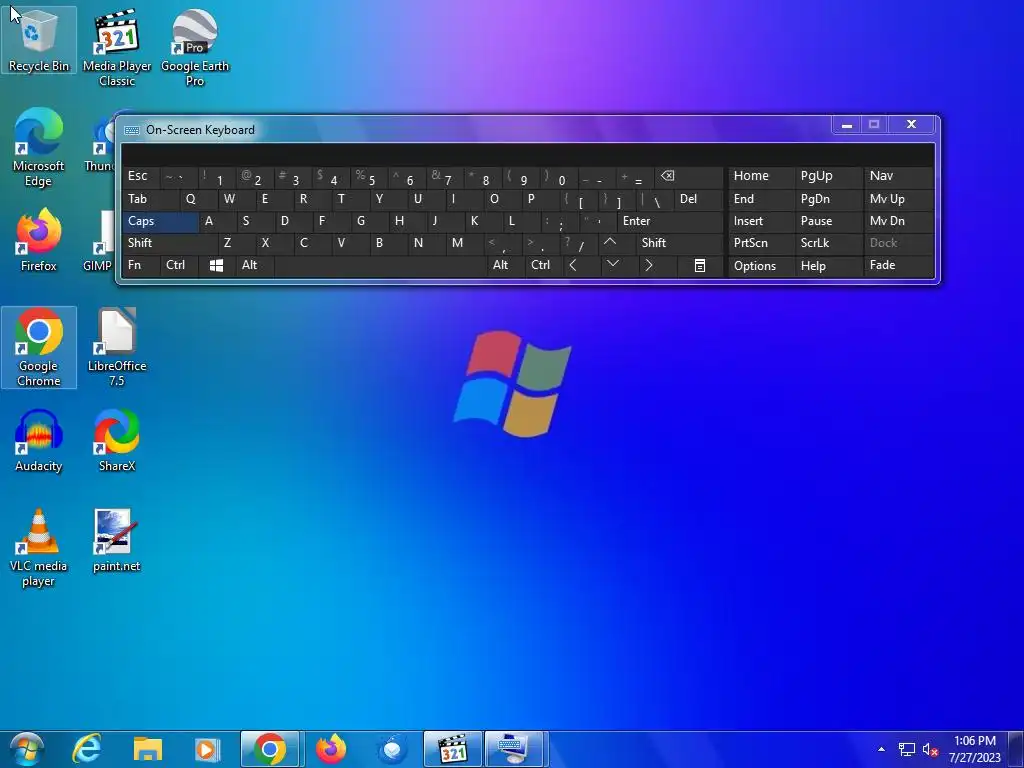Click the 5 key on keyboard
Screen dimensions: 1024x768
point(369,176)
